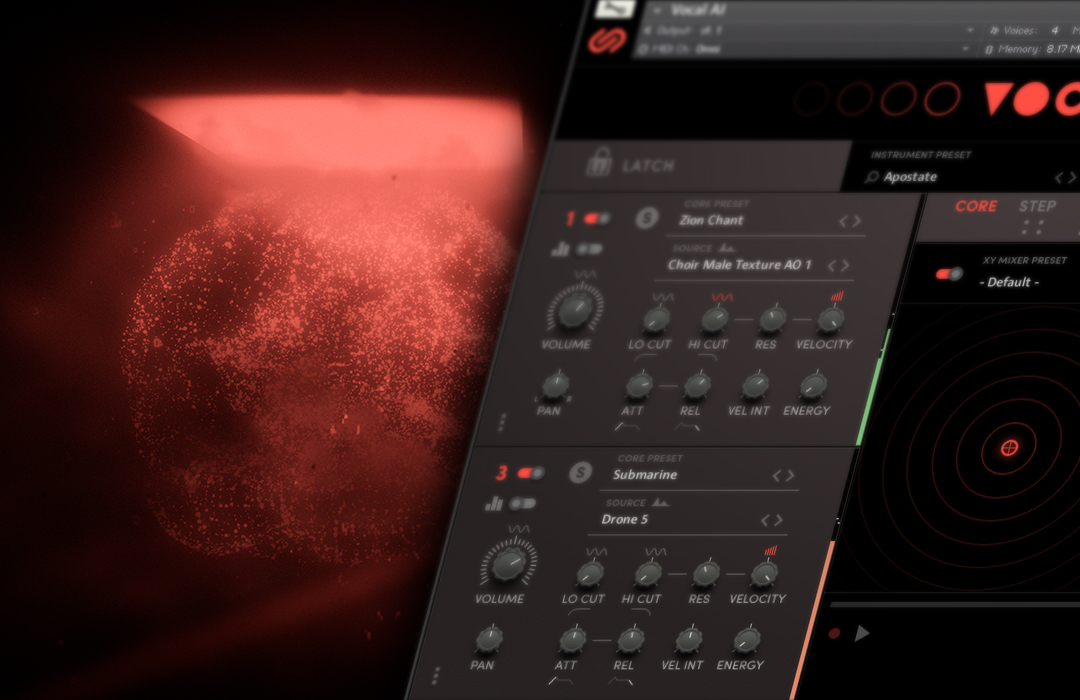Click the bars icon under layer 1
1080x700 pixels.
[x=560, y=250]
